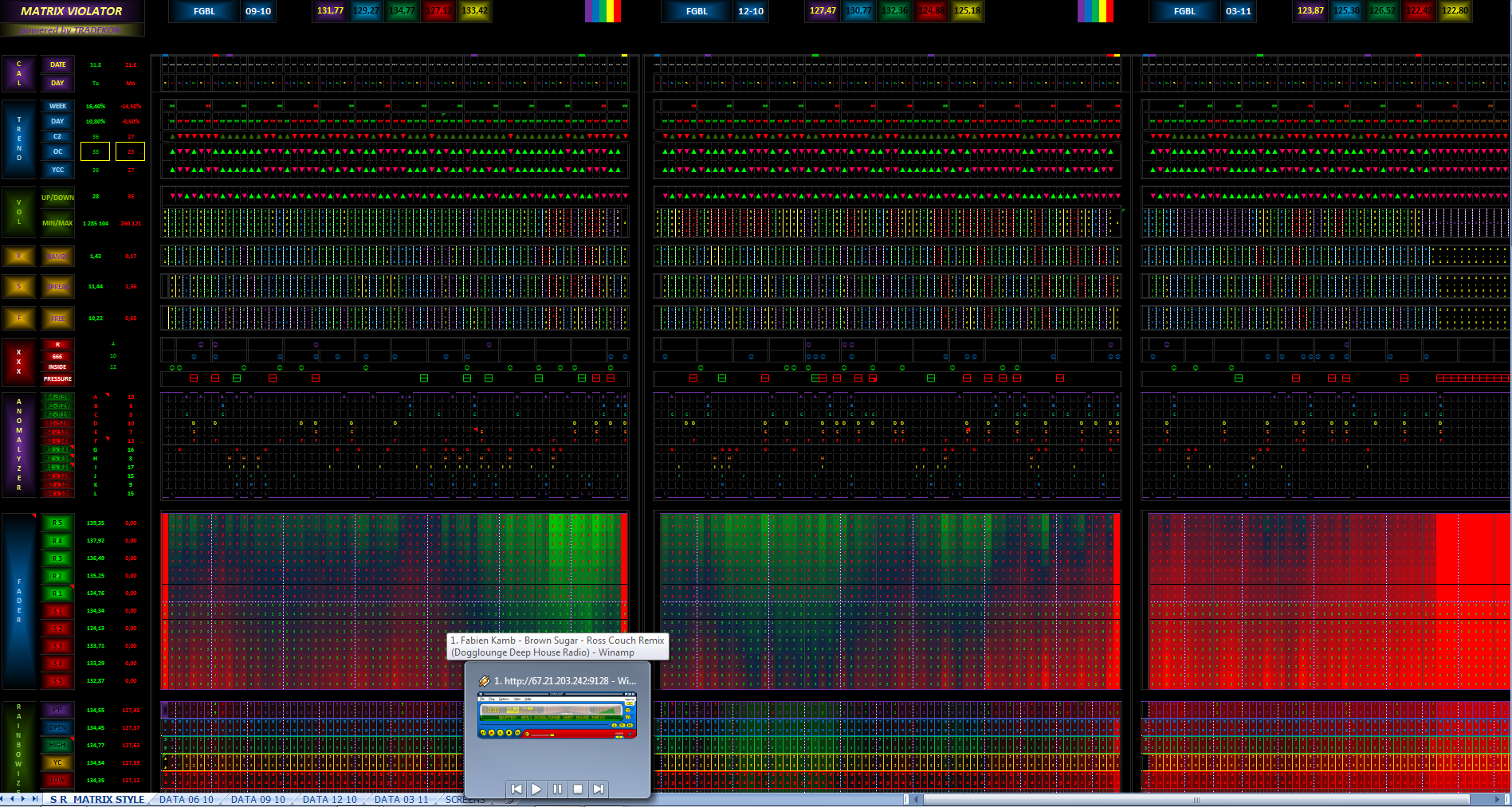Switch to the DATA 06 10 sheet tab
Image resolution: width=1512 pixels, height=807 pixels.
186,800
